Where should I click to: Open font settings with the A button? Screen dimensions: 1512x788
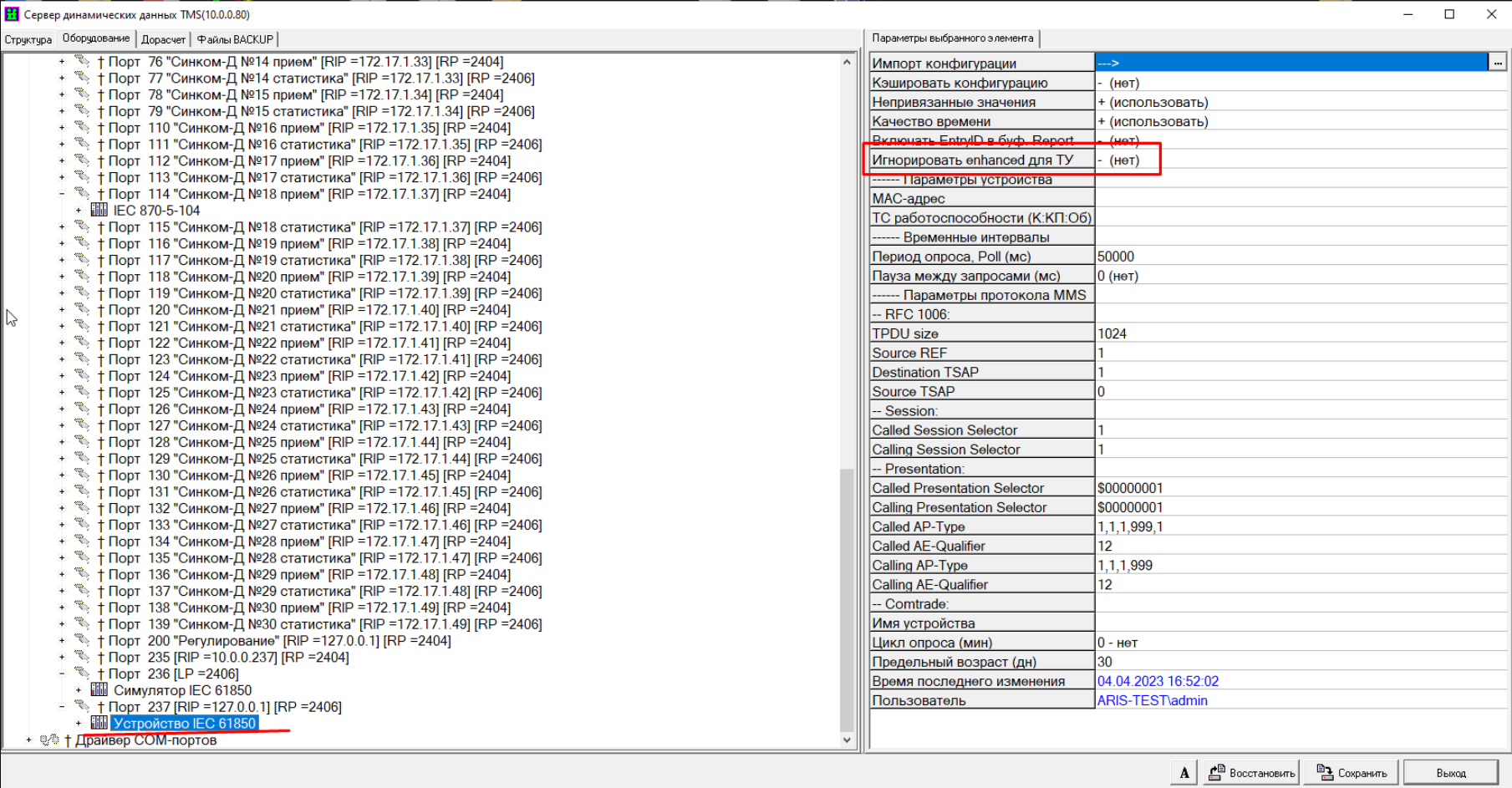point(1184,772)
